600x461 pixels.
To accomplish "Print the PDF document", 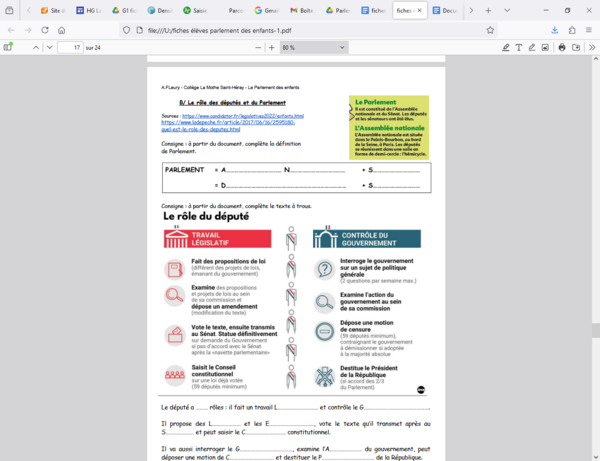I will [562, 47].
